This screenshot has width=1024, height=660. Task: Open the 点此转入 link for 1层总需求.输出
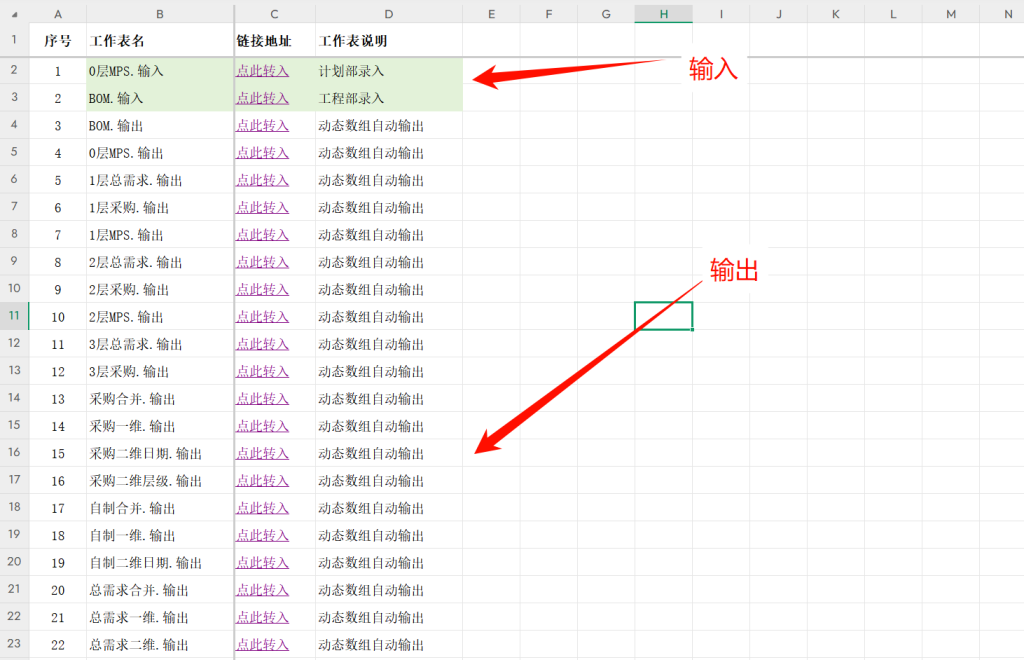point(262,181)
